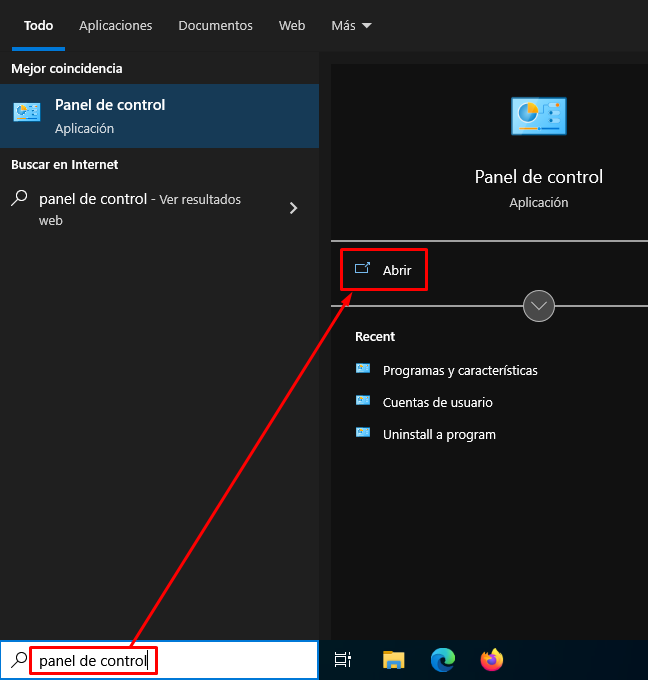This screenshot has height=681, width=648.
Task: Select the Panel de control best match result
Action: (x=159, y=116)
